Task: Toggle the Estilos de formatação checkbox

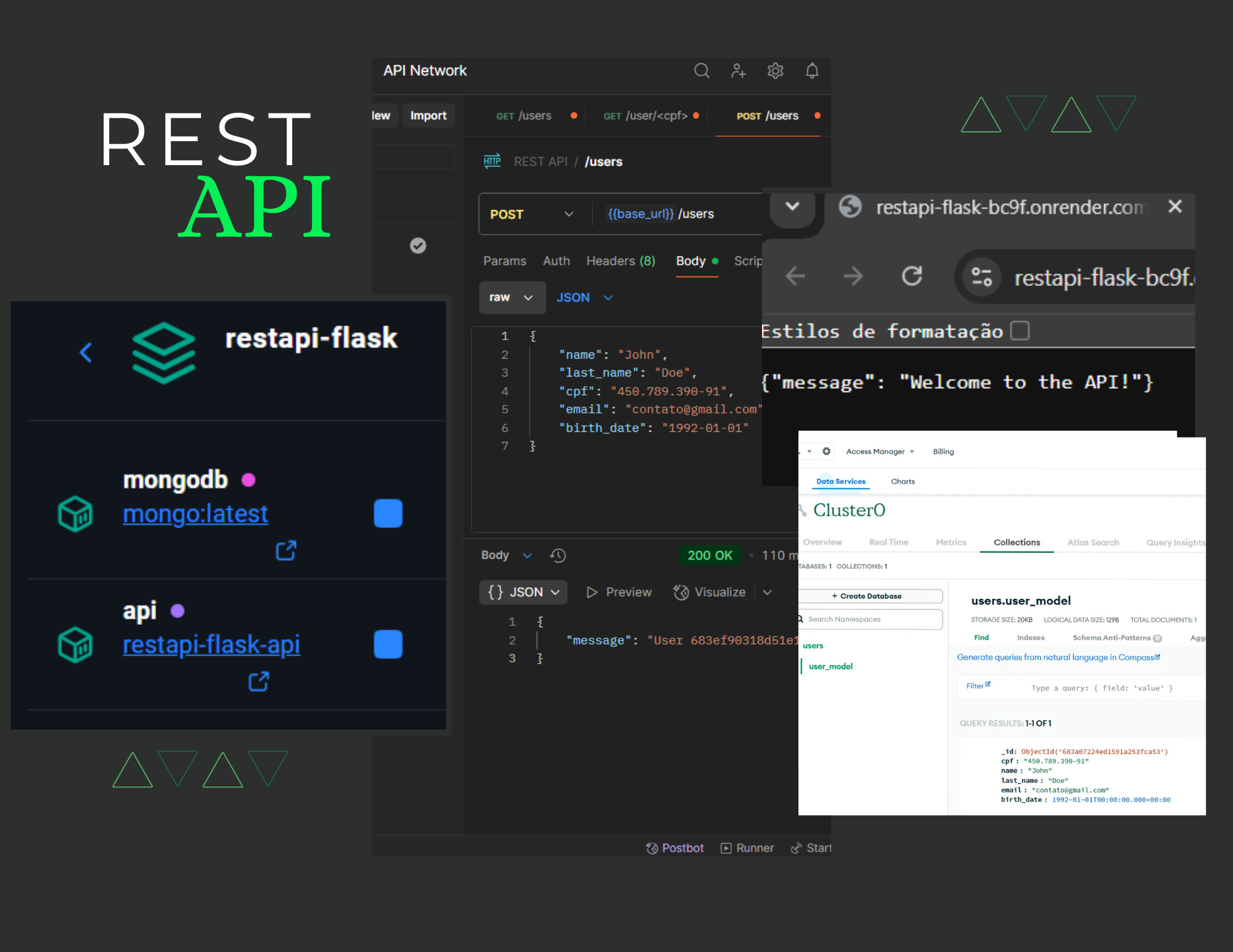Action: pyautogui.click(x=1020, y=331)
